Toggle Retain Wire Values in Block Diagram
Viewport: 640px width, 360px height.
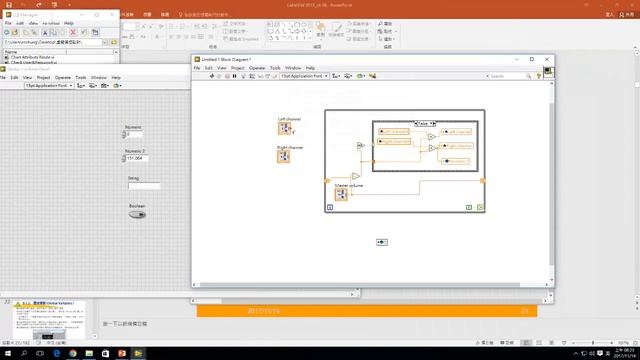252,76
